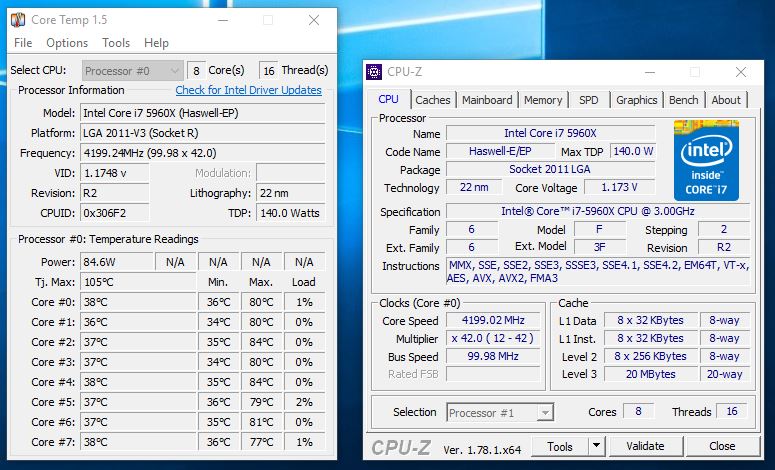Click the Specification field i7-5960X CPU @ 3.00GHz
This screenshot has height=470, width=775.
598,211
